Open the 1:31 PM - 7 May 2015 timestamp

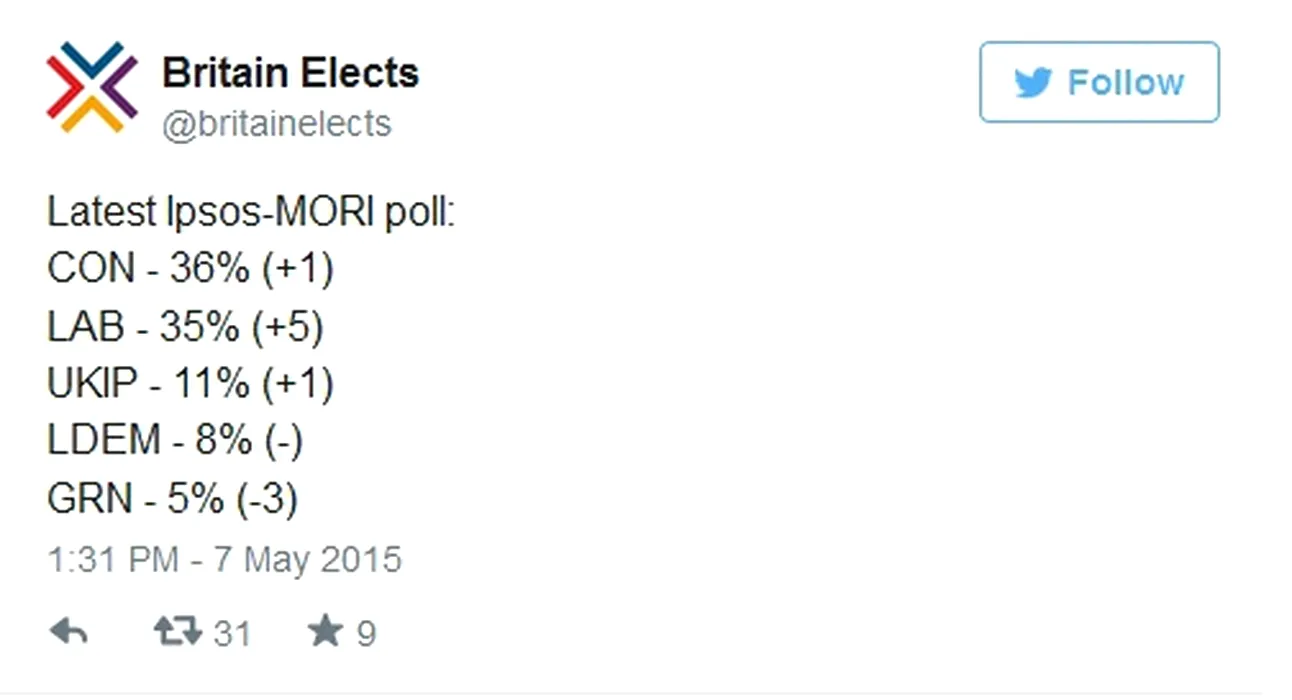tap(224, 559)
